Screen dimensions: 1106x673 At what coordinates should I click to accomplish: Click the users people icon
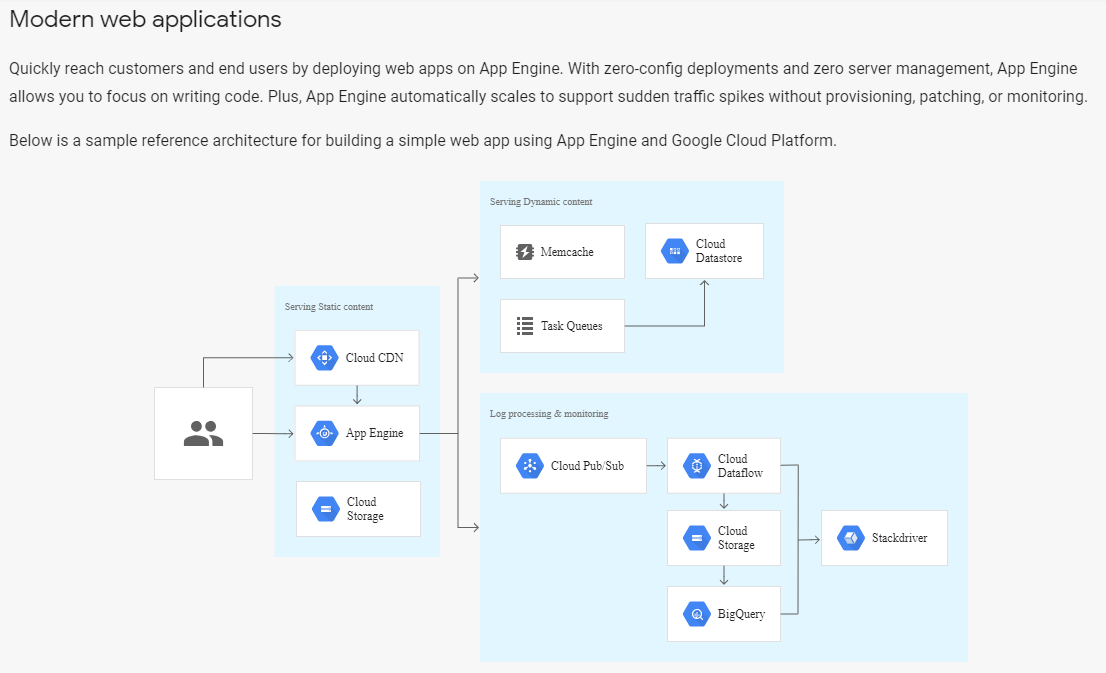coord(203,433)
